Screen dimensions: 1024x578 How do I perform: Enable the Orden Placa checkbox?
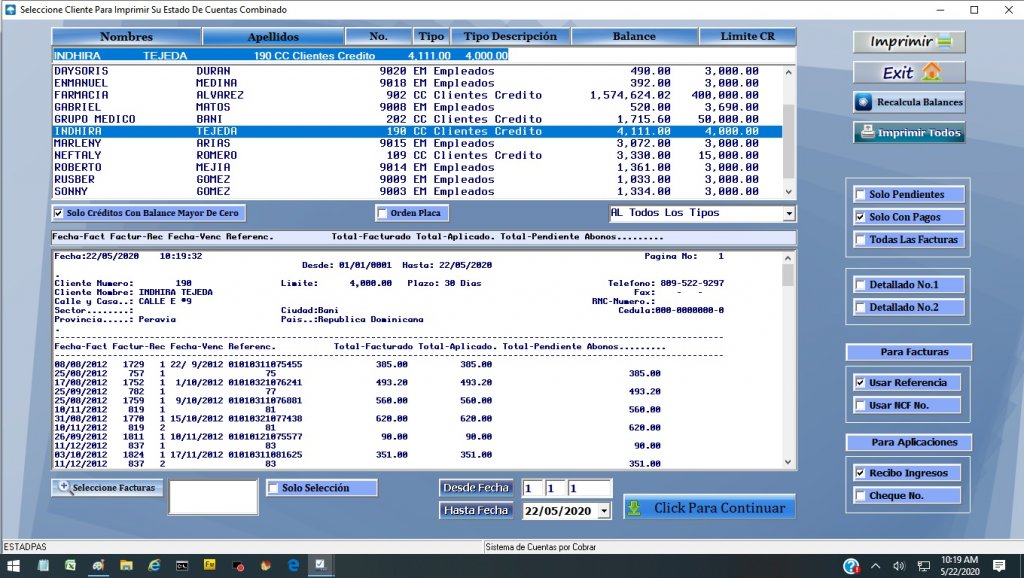pos(382,213)
